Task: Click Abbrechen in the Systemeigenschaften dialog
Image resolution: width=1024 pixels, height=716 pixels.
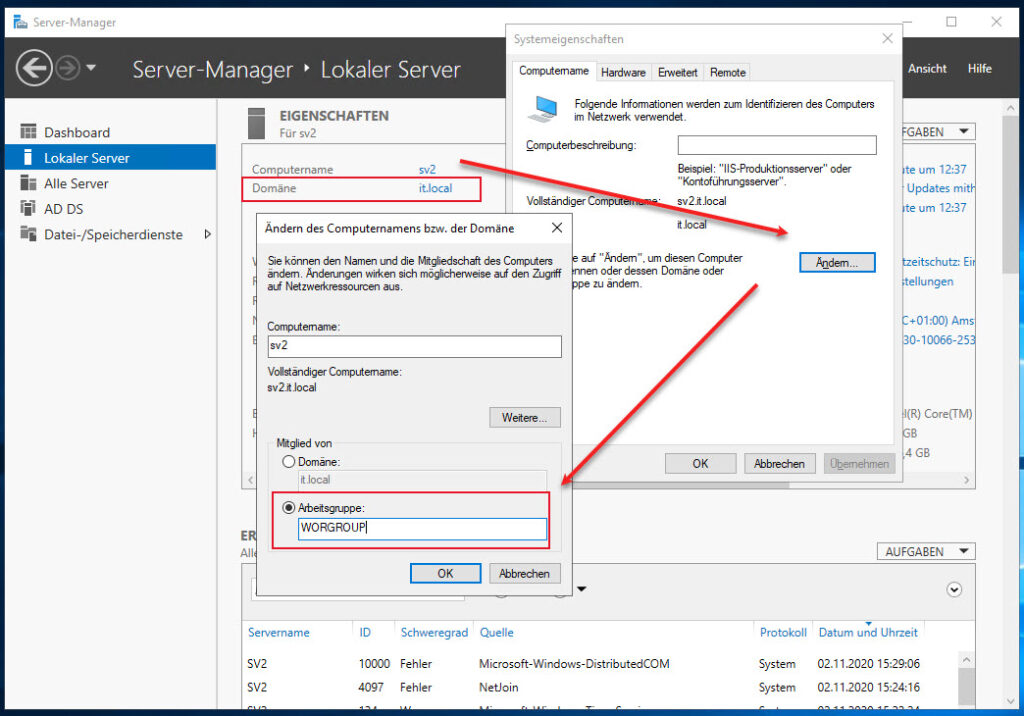Action: click(x=779, y=463)
